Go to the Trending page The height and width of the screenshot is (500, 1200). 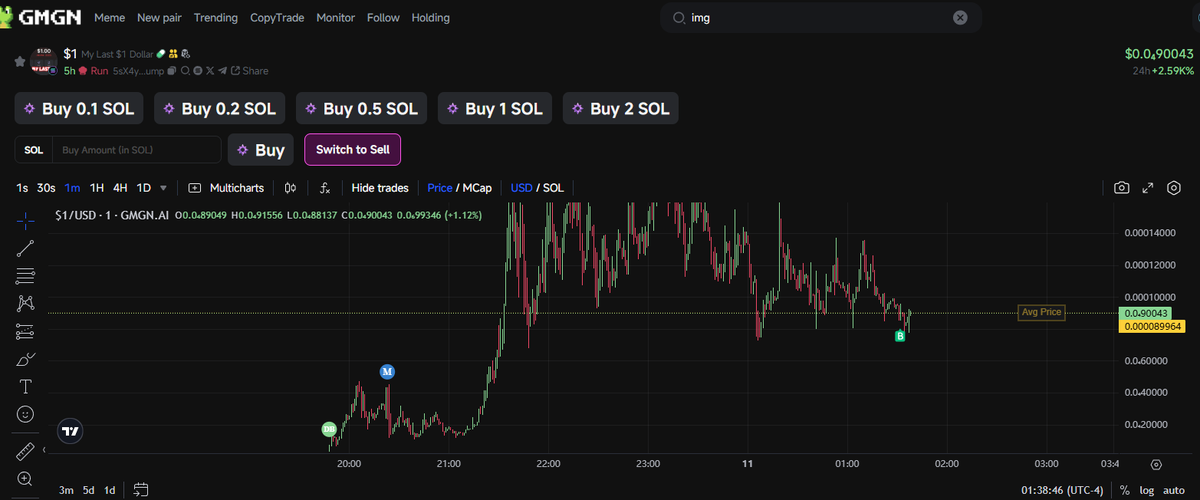216,18
